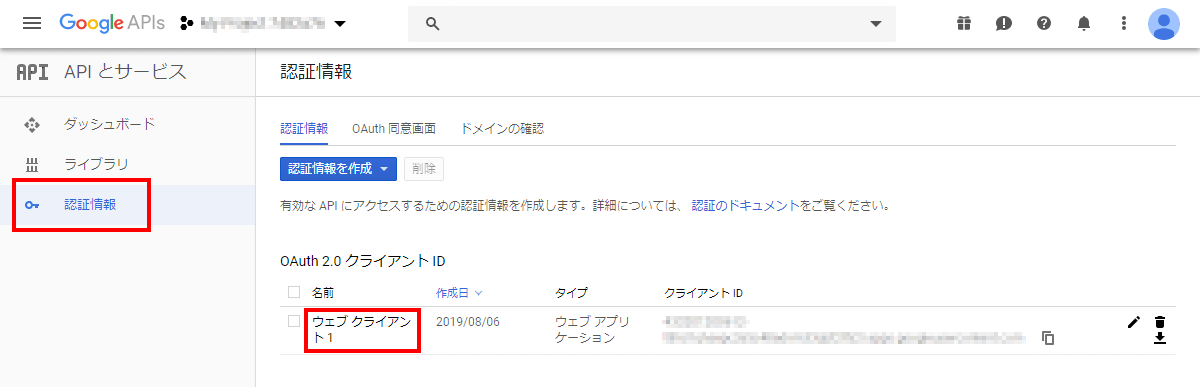Click the クライアント ID column header
Screen dimensions: 1200x387
point(704,293)
